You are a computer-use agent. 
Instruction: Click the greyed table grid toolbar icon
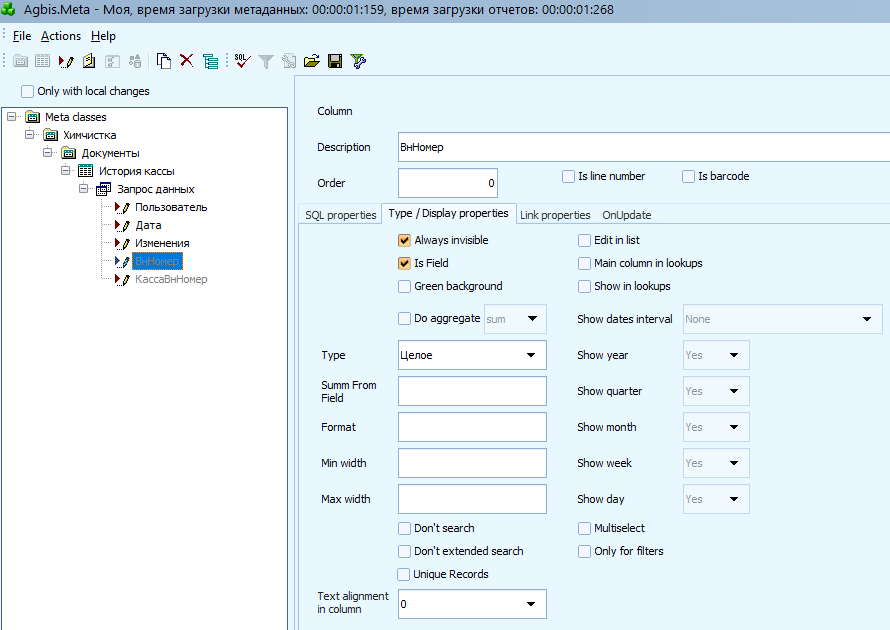[x=43, y=61]
